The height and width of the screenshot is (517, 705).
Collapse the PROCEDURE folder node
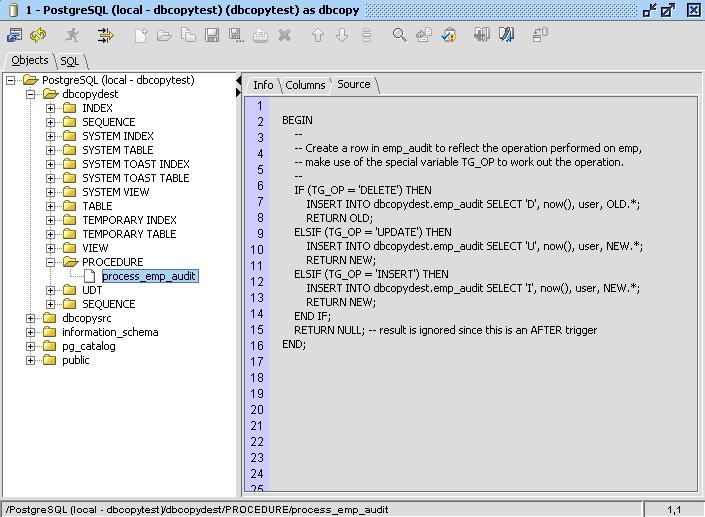51,262
